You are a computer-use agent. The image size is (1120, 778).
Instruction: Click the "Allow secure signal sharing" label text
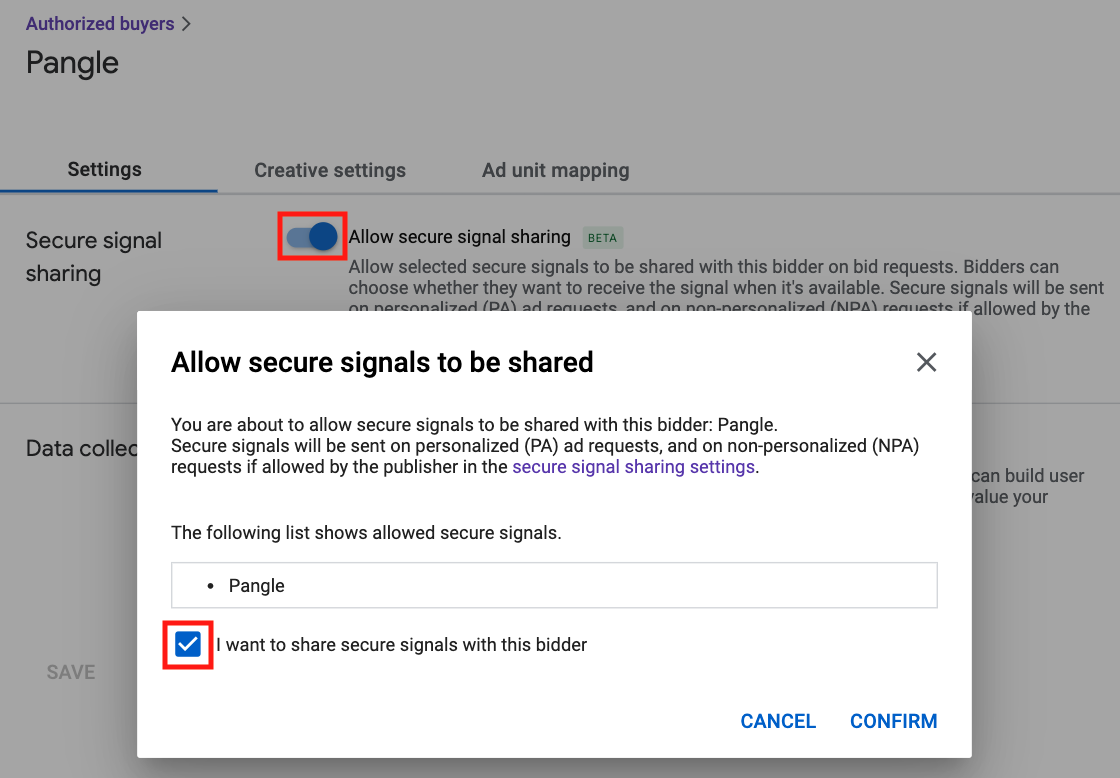[x=459, y=236]
